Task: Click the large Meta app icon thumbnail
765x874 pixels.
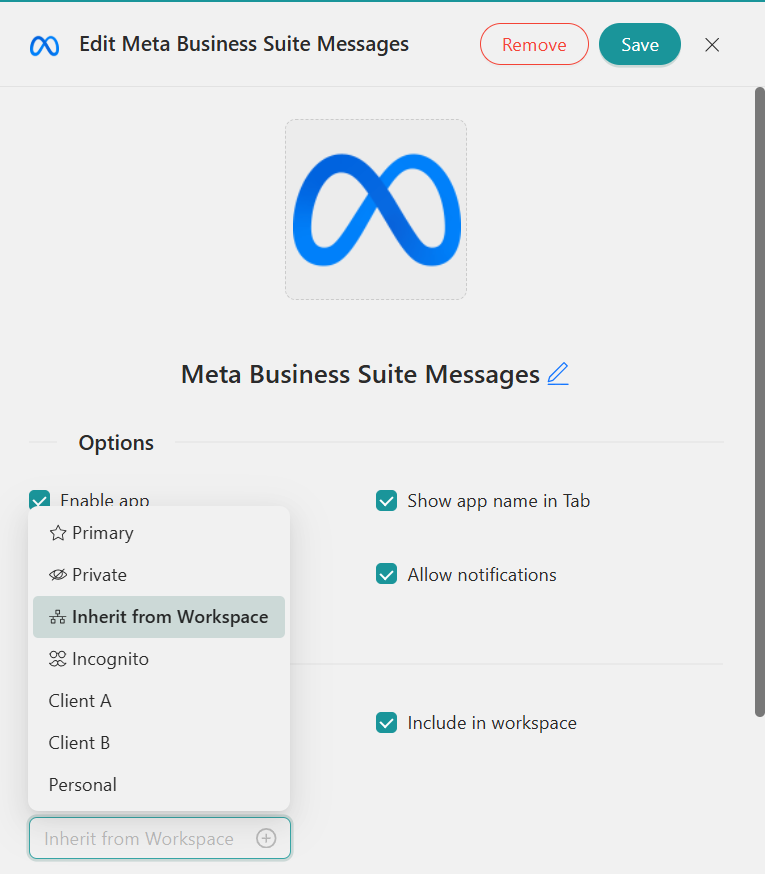Action: coord(376,210)
